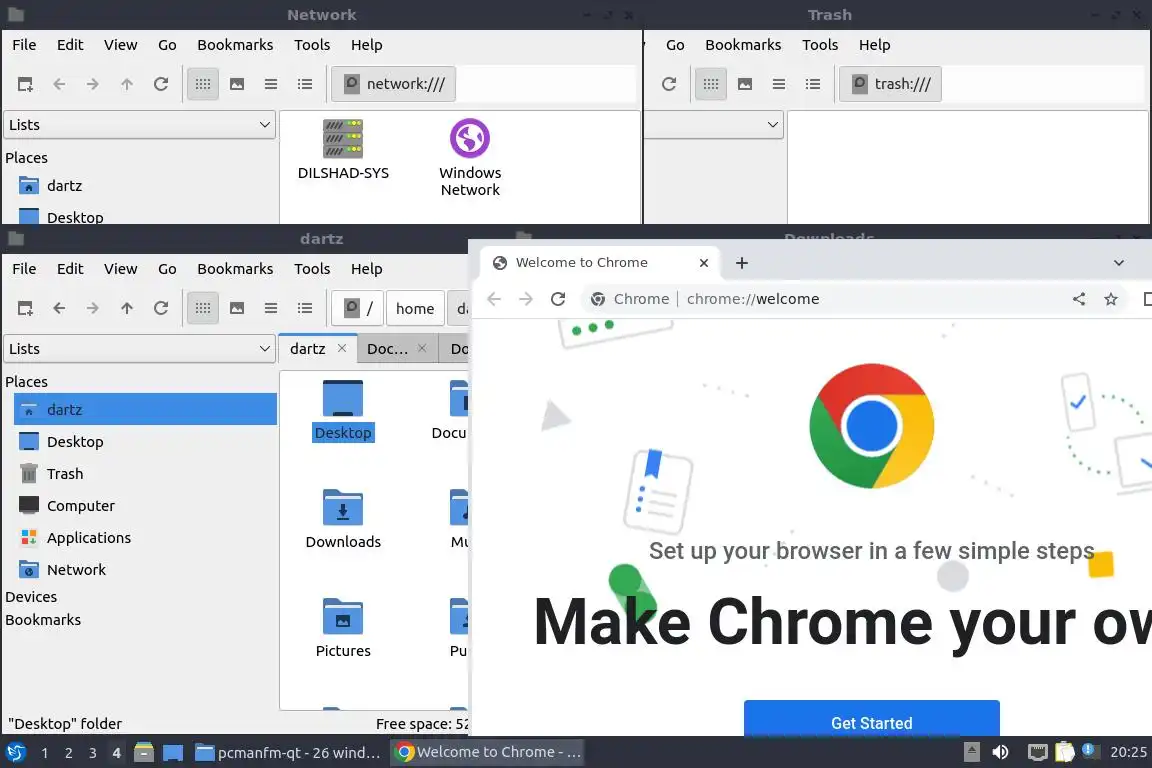The image size is (1152, 768).
Task: Go up one level in dartz window
Action: point(126,308)
